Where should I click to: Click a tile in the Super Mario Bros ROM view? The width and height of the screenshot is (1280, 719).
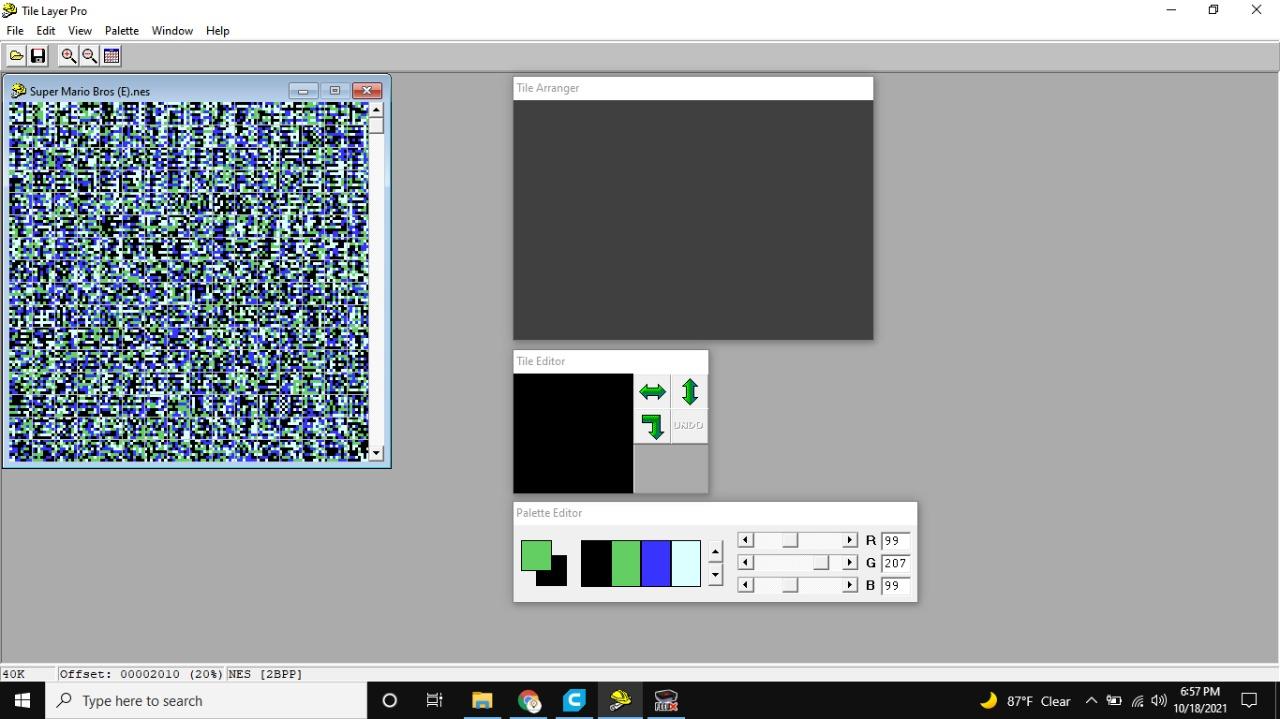click(x=188, y=282)
